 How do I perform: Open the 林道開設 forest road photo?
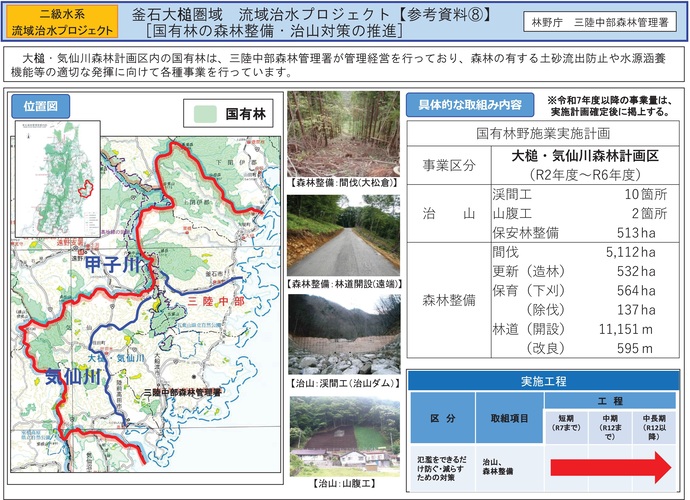tap(340, 233)
